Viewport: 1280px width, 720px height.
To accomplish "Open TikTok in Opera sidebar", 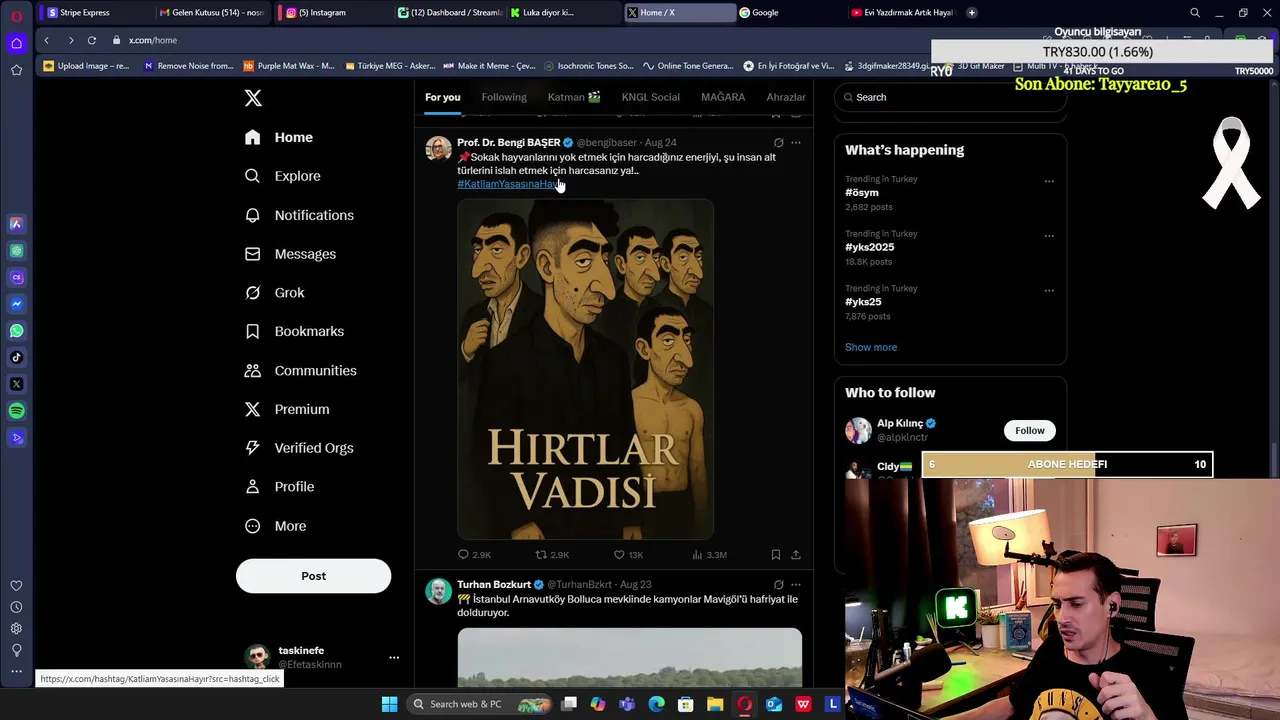I will tap(16, 357).
